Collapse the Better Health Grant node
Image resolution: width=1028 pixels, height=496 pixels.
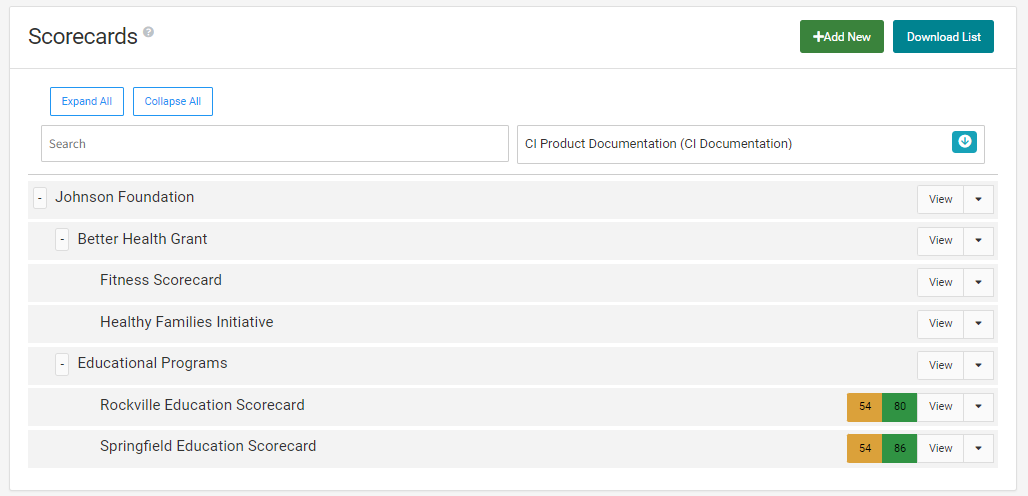pyautogui.click(x=62, y=240)
